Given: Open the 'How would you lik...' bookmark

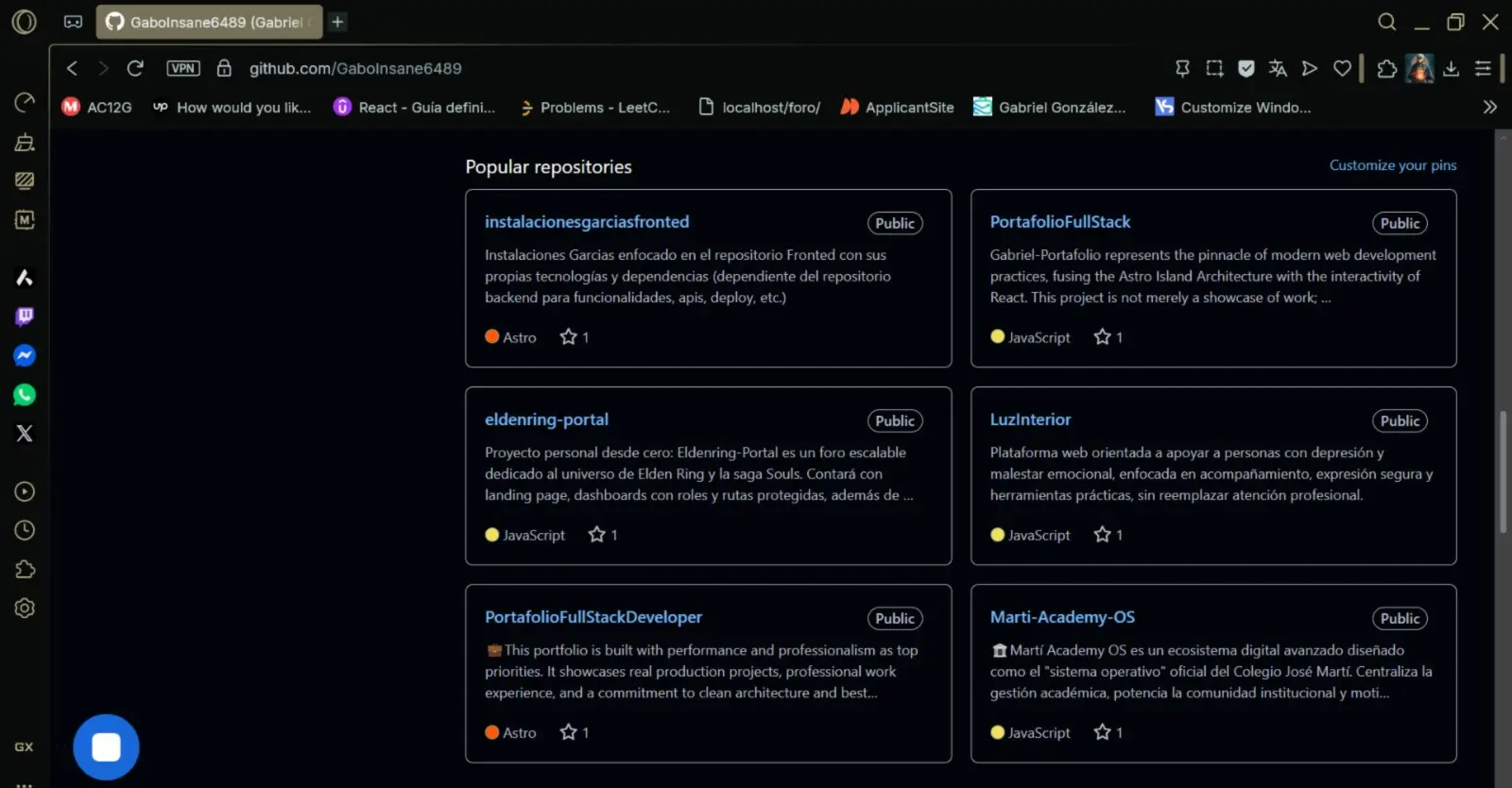Looking at the screenshot, I should 232,107.
